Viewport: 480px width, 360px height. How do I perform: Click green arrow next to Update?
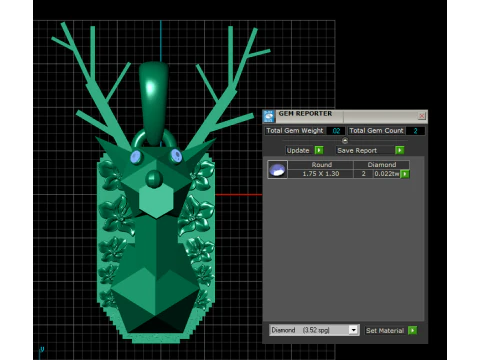pyautogui.click(x=319, y=150)
